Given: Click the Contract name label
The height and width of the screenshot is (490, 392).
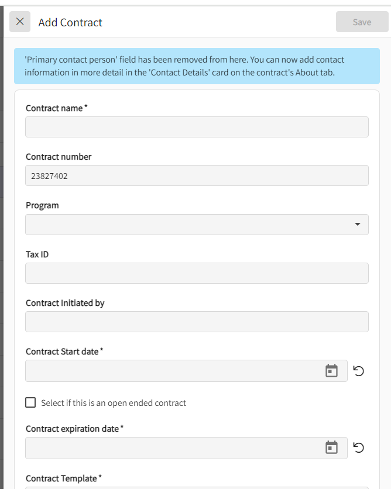Looking at the screenshot, I should 56,108.
